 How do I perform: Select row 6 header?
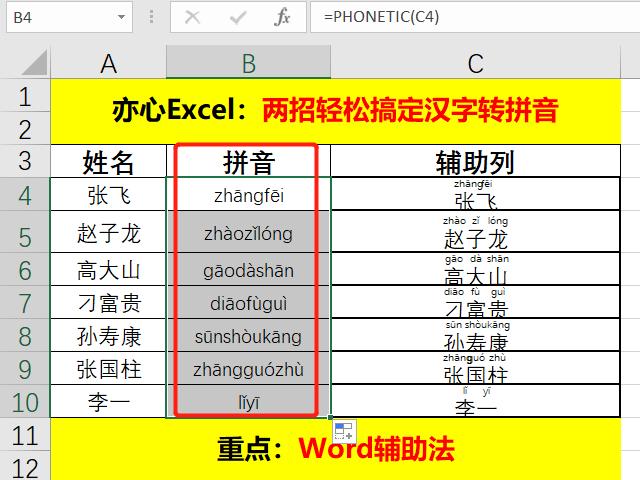point(25,269)
